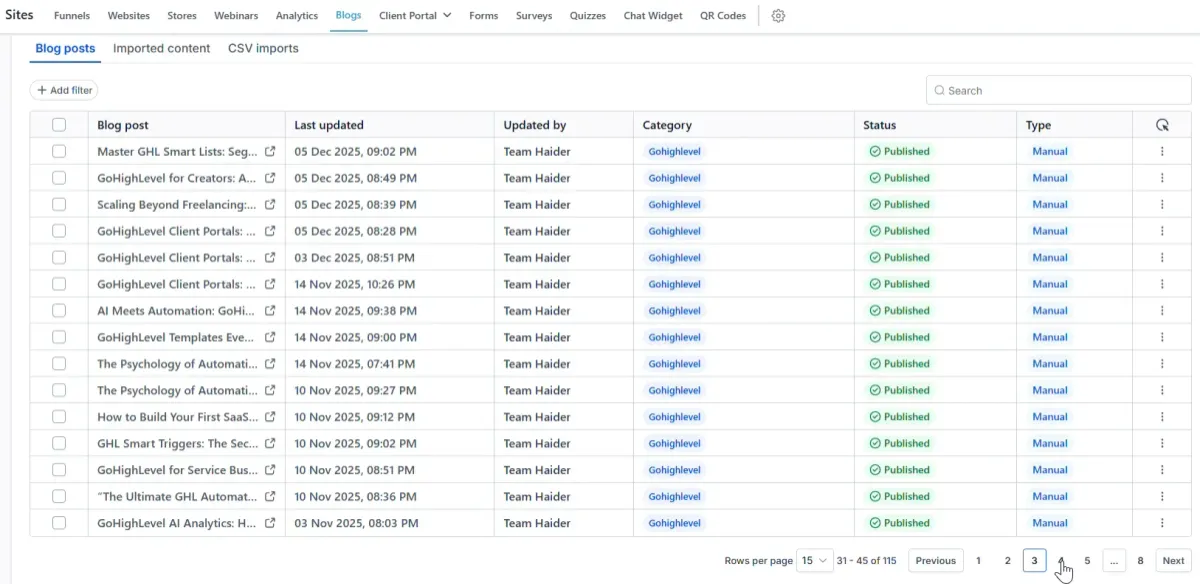Go to the QR Codes section
Screen dimensions: 1200x584
(723, 16)
